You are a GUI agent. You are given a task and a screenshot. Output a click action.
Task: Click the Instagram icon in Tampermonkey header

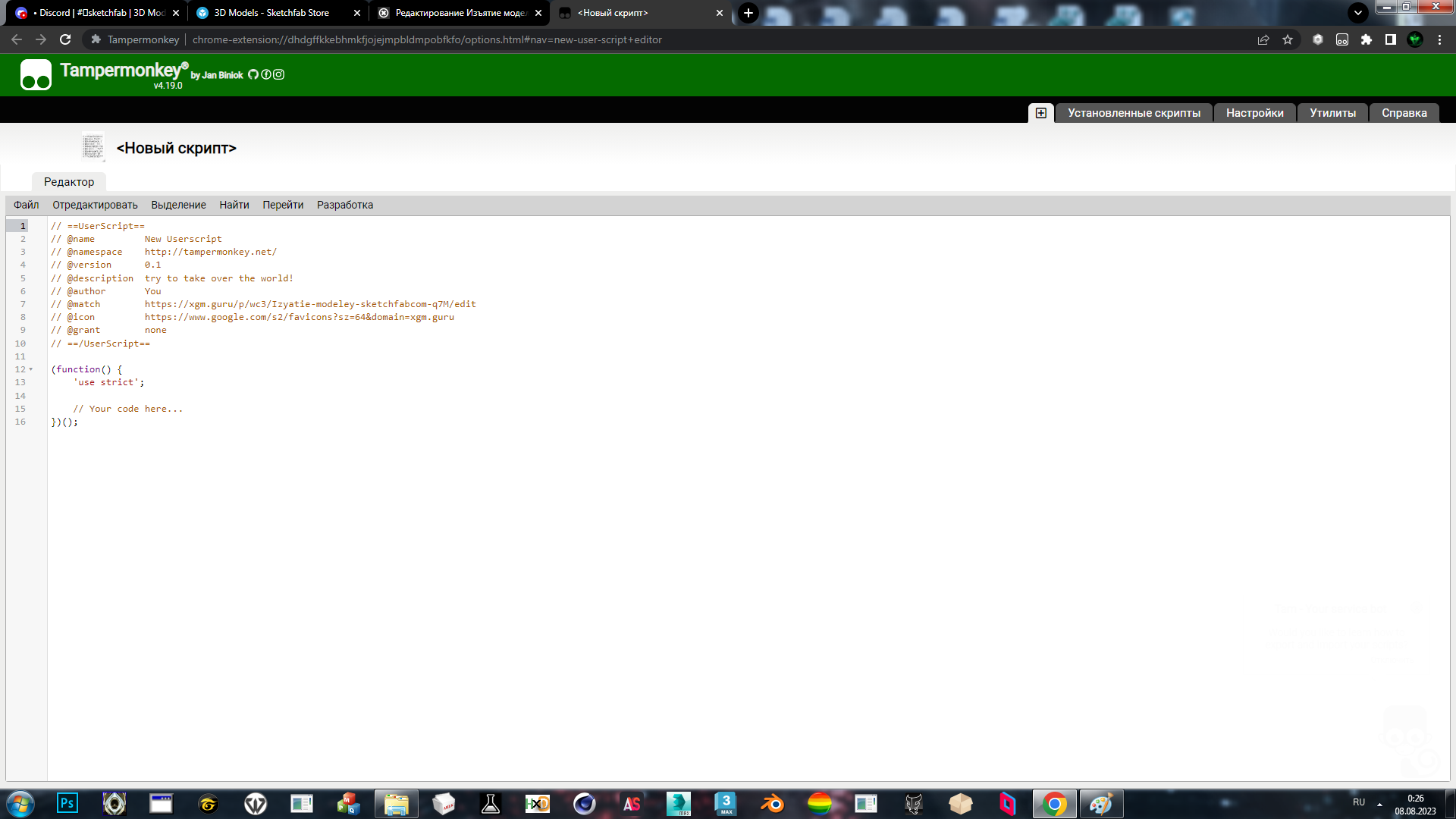point(279,74)
